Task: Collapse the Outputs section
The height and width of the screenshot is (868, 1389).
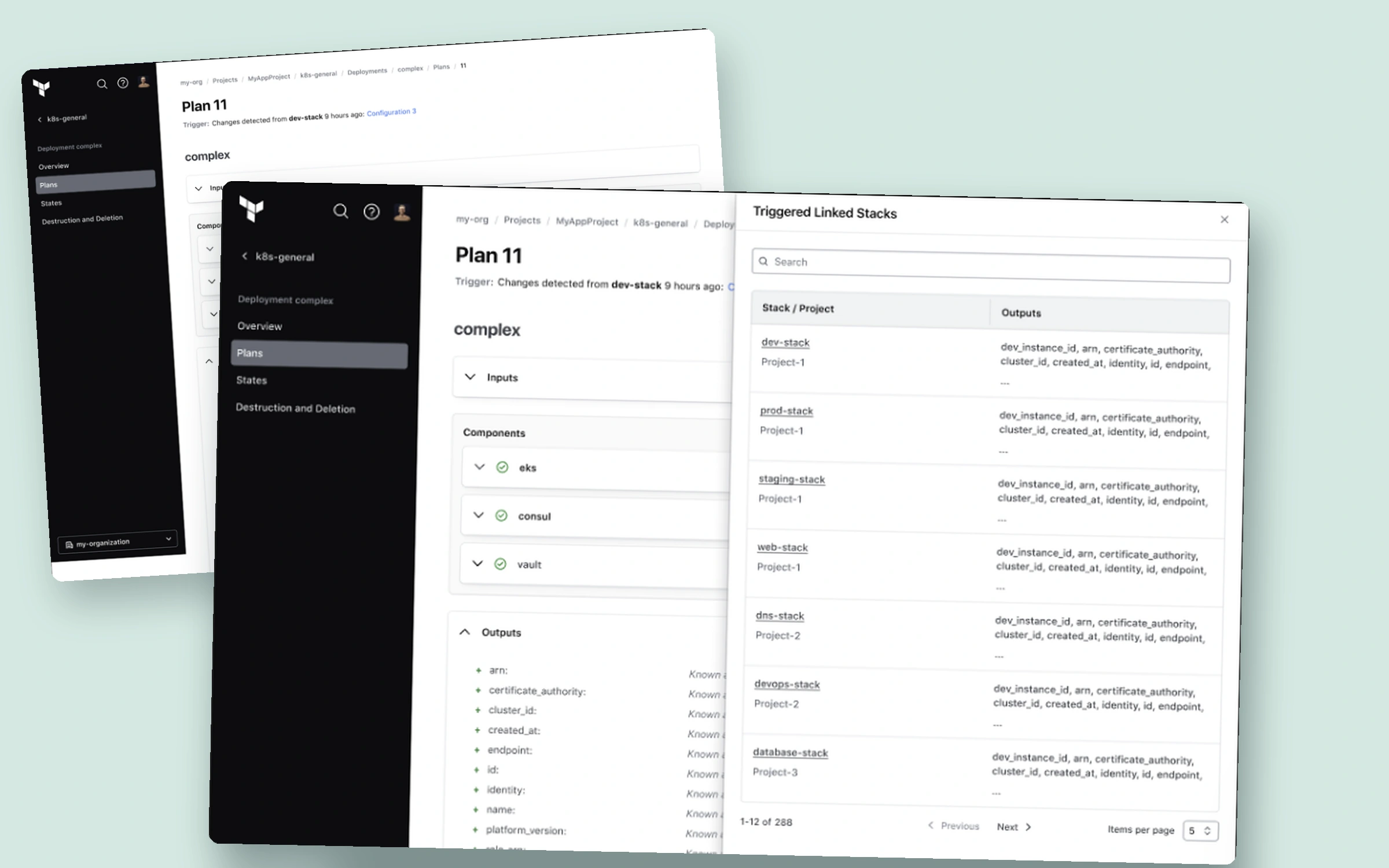Action: coord(465,632)
